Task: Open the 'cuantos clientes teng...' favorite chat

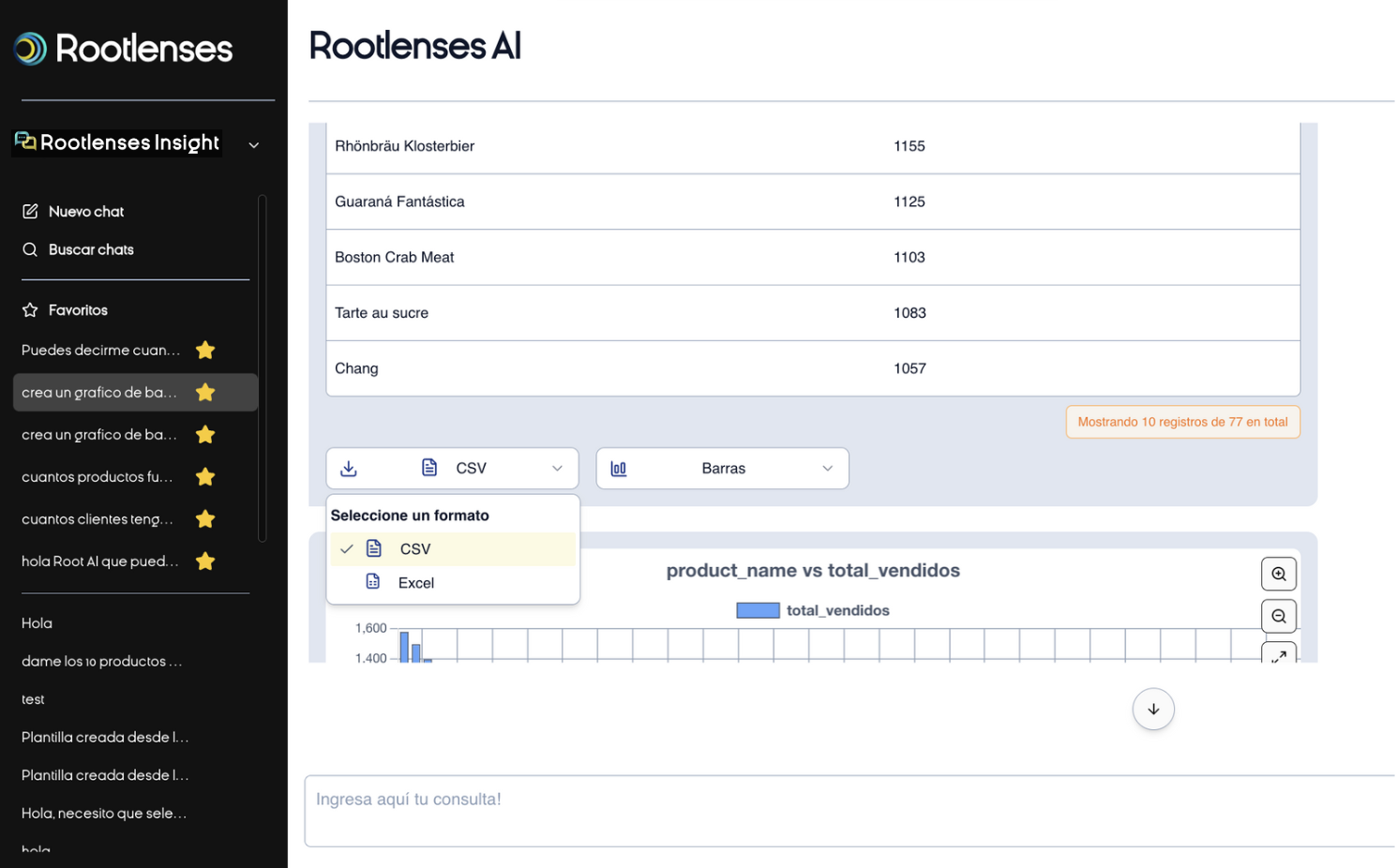Action: point(98,519)
